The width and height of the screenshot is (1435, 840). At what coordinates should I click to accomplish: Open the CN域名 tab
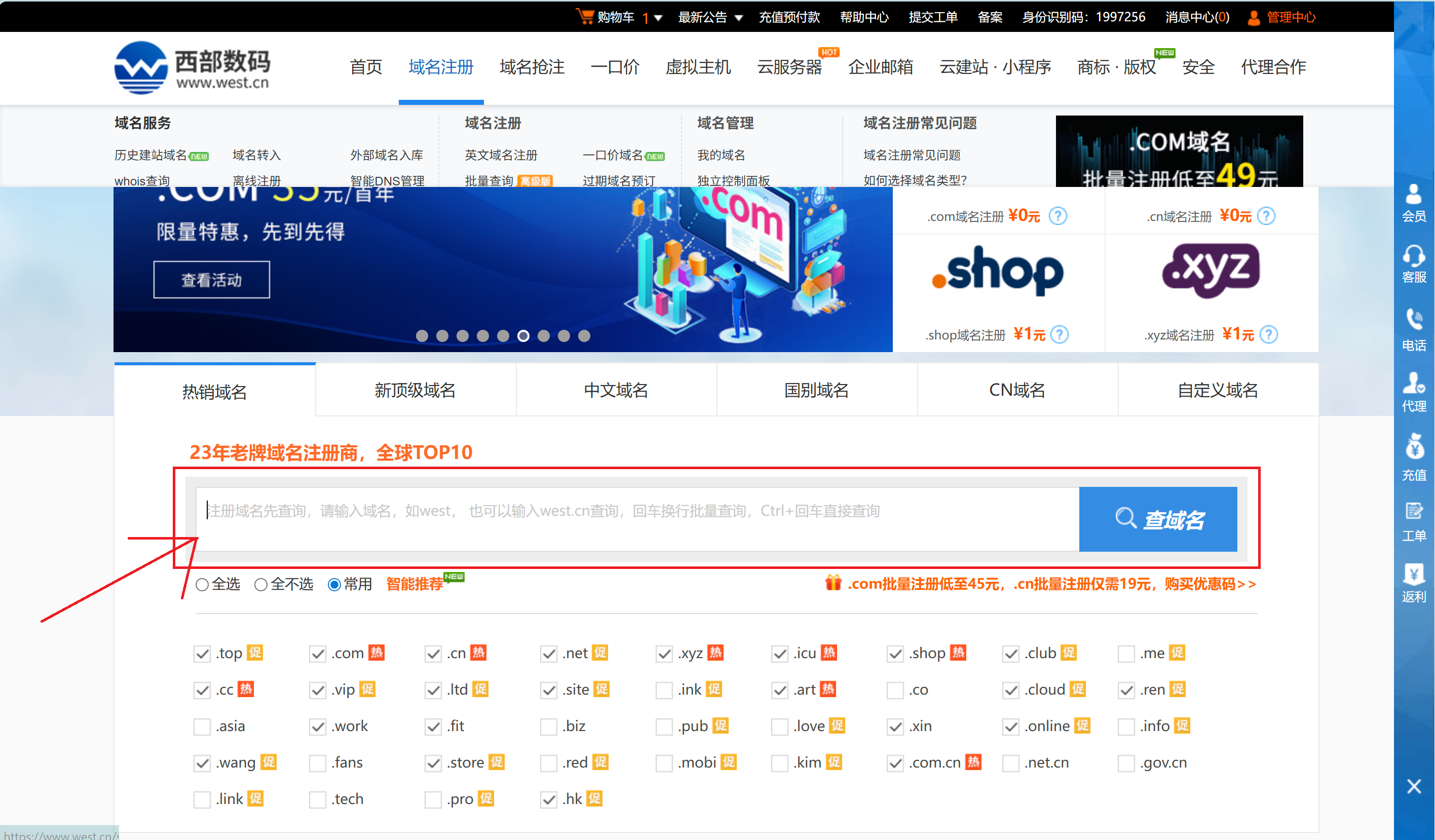1017,390
